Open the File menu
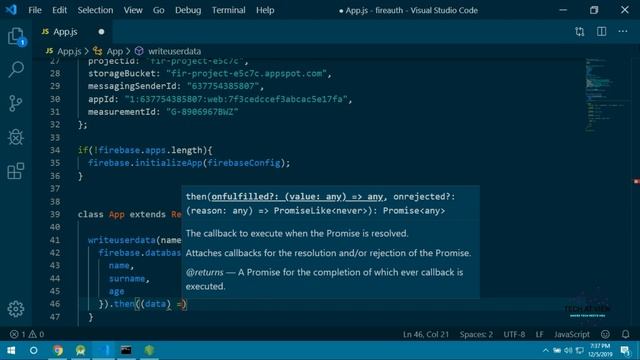The image size is (640, 360). point(35,10)
